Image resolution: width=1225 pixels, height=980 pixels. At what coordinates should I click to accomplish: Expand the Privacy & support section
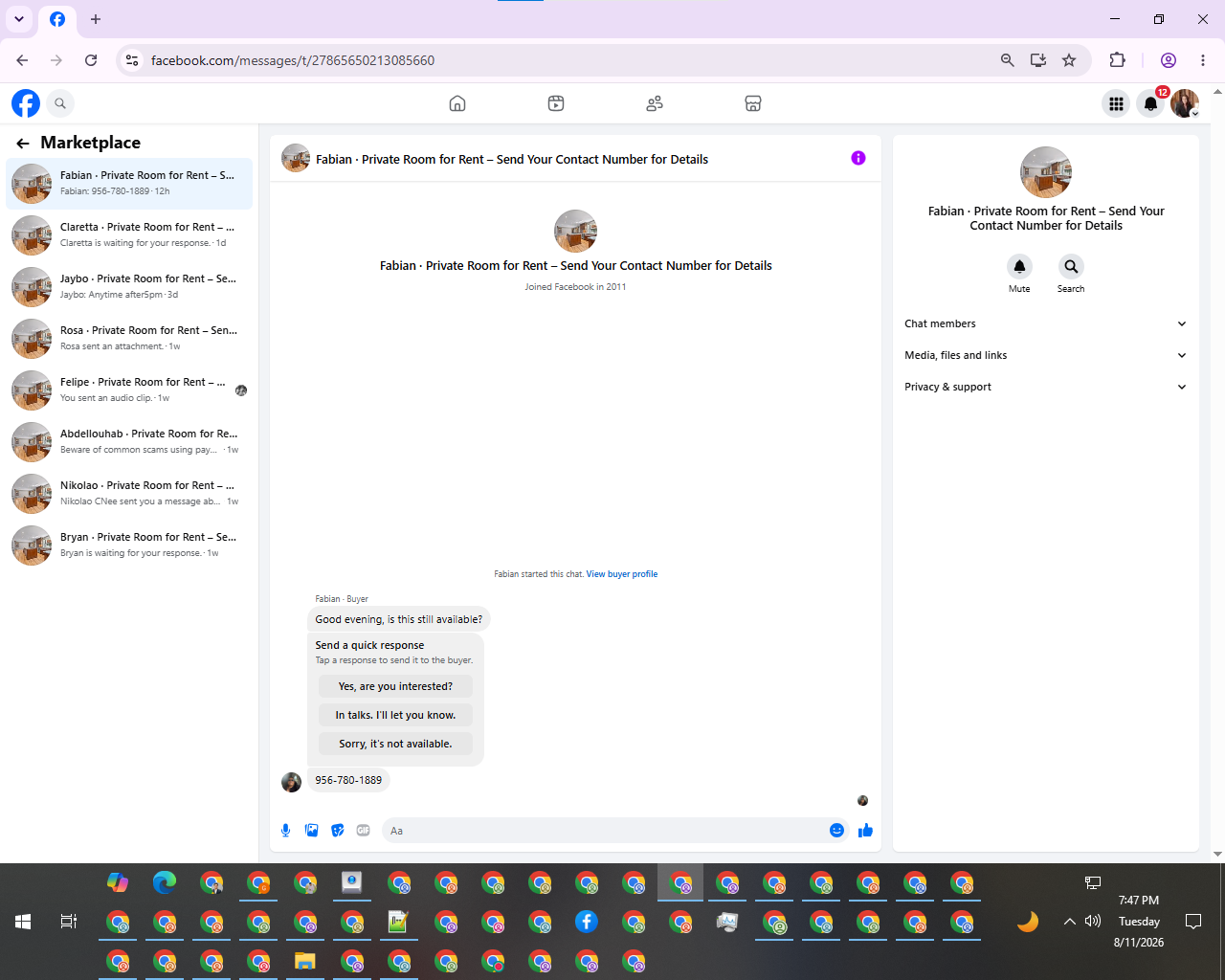(1046, 387)
